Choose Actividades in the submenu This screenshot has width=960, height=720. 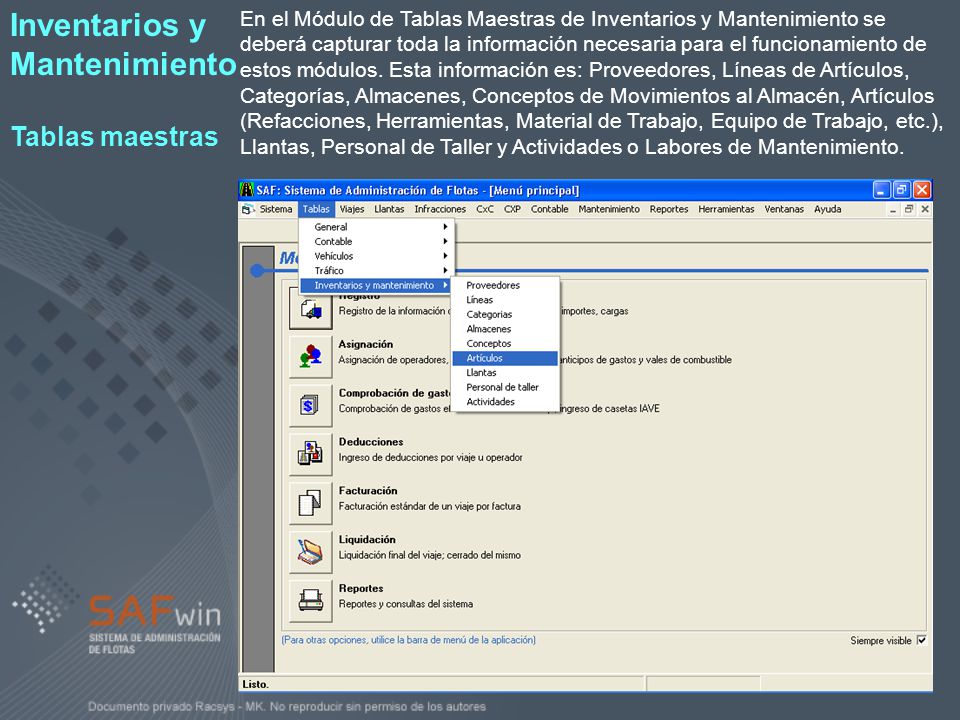click(x=505, y=402)
